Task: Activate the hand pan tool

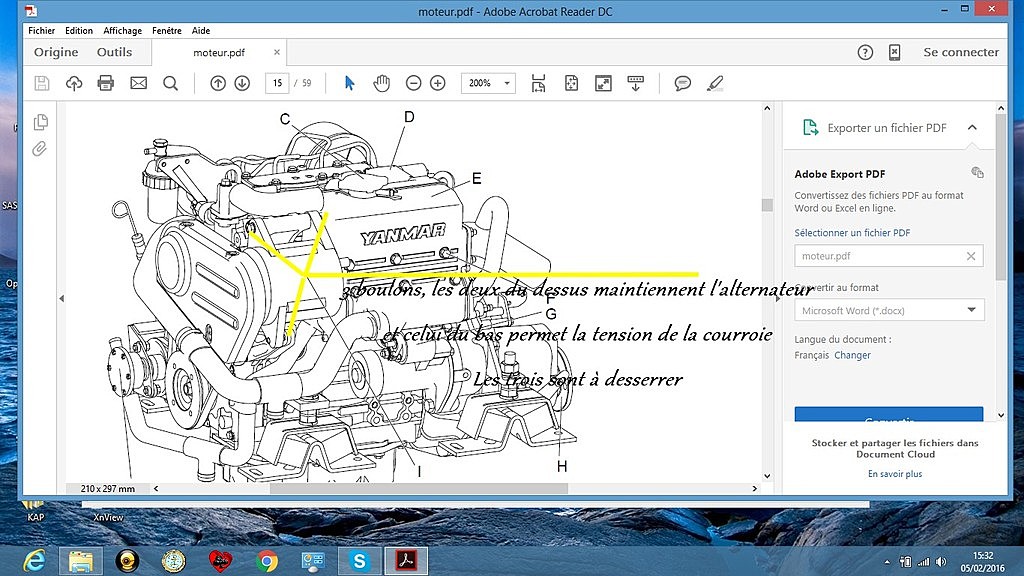Action: (381, 83)
